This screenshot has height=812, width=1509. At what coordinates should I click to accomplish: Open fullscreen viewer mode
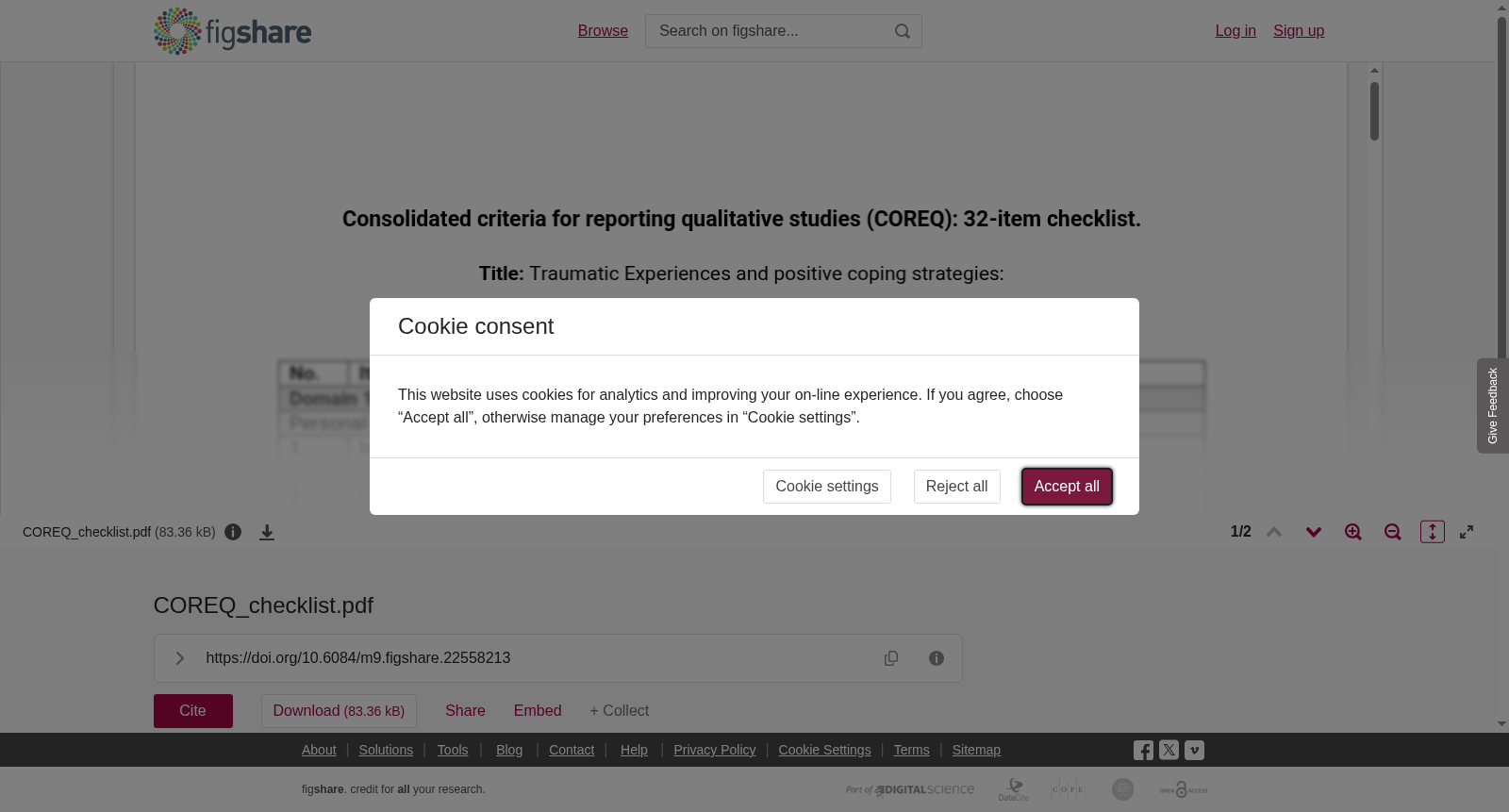tap(1467, 532)
